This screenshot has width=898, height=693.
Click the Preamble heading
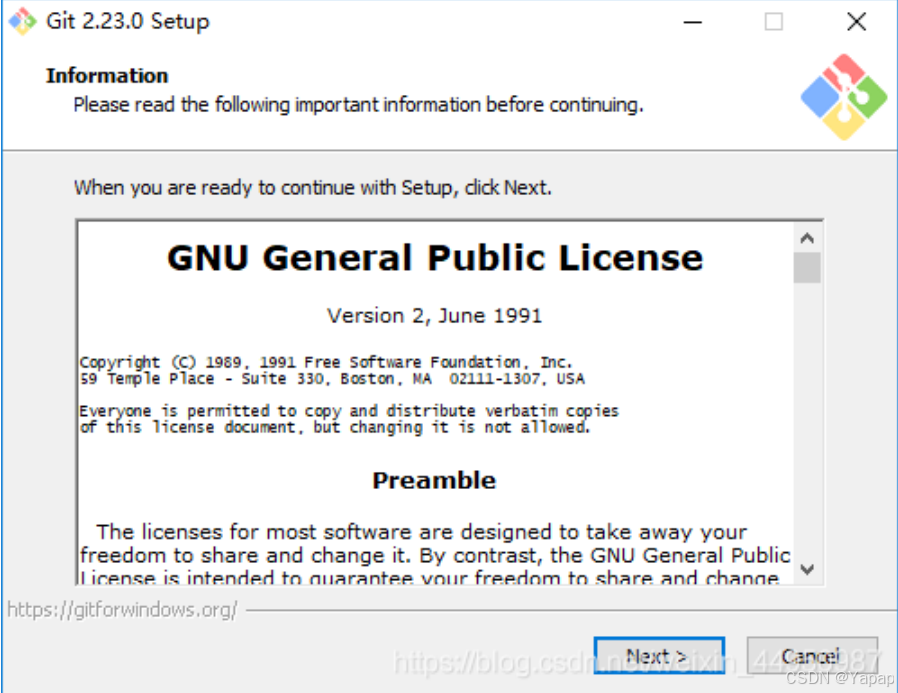pyautogui.click(x=434, y=480)
